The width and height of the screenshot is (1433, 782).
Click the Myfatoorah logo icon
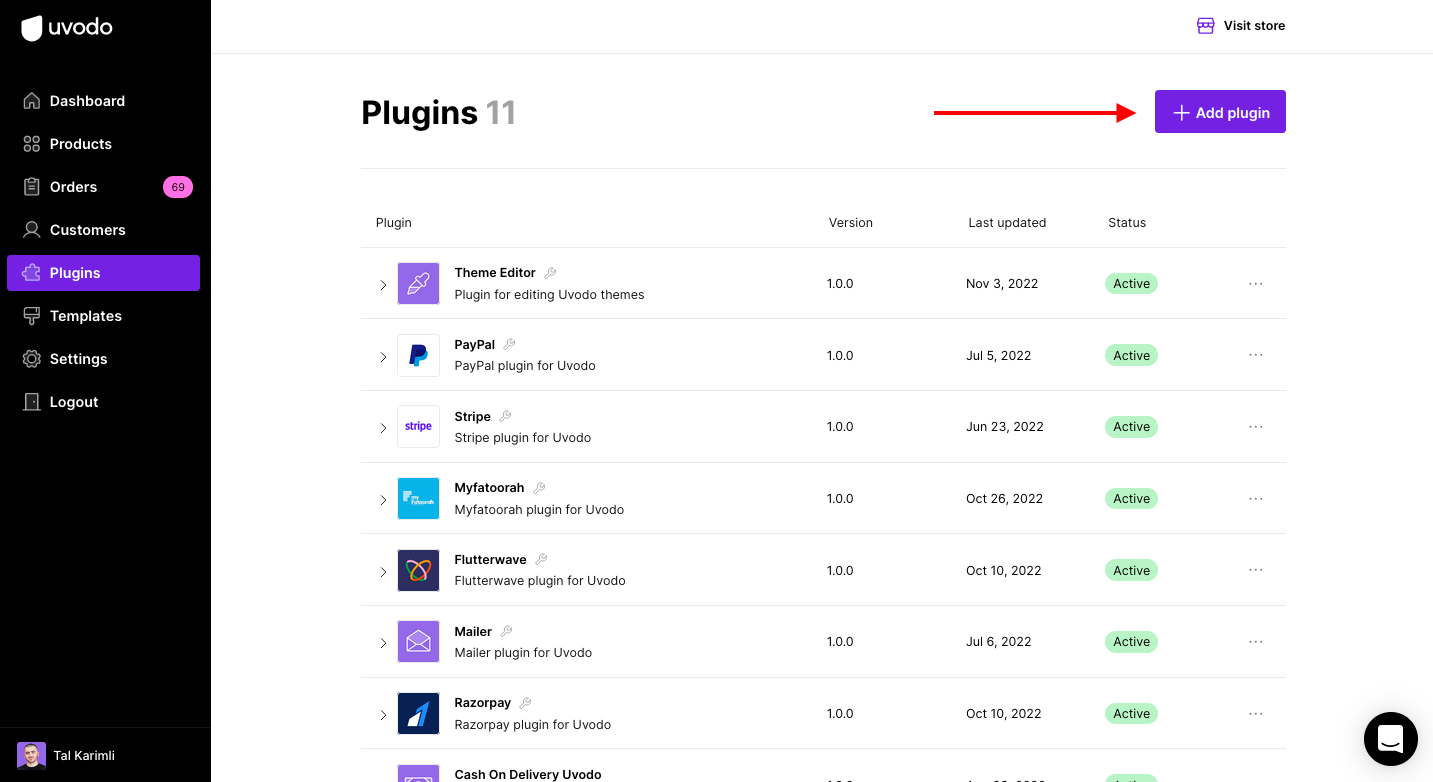click(418, 498)
